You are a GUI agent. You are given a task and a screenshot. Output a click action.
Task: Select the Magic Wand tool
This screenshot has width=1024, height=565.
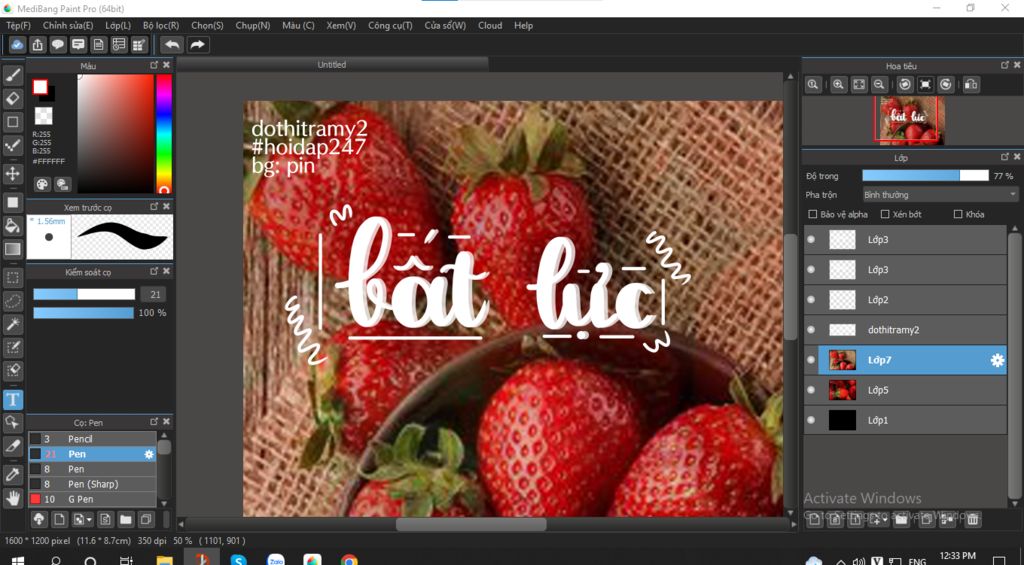click(x=12, y=324)
